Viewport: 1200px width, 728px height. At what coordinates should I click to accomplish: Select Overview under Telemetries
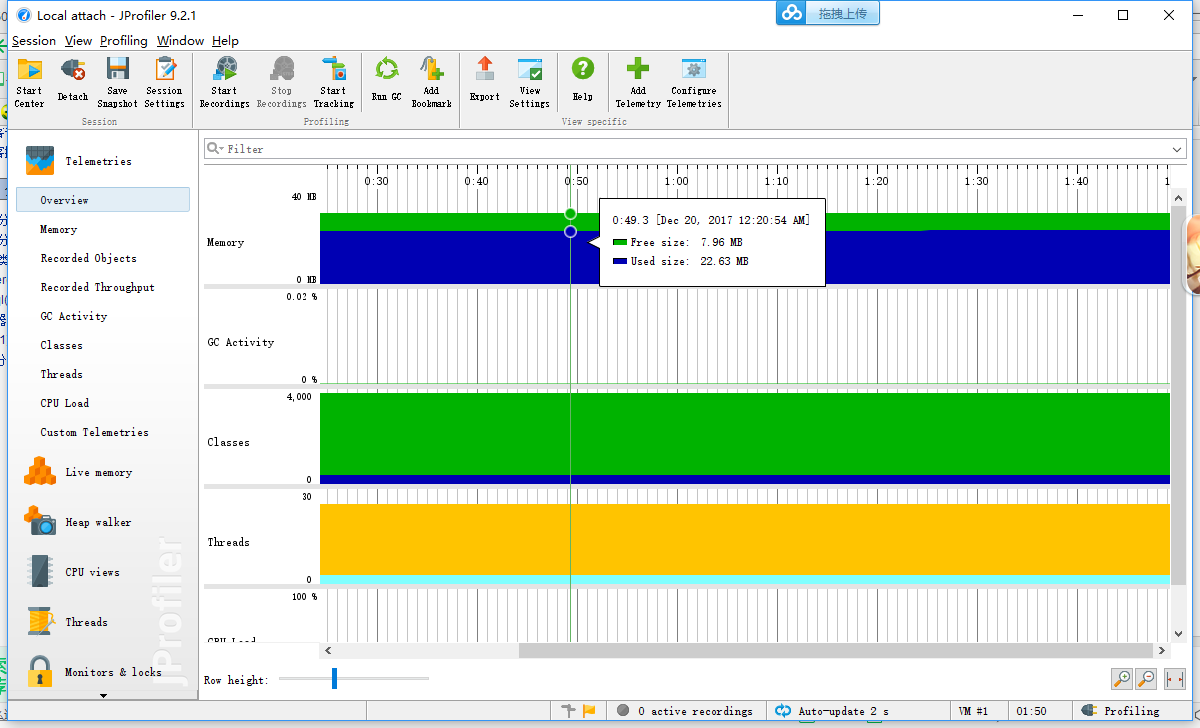[103, 200]
